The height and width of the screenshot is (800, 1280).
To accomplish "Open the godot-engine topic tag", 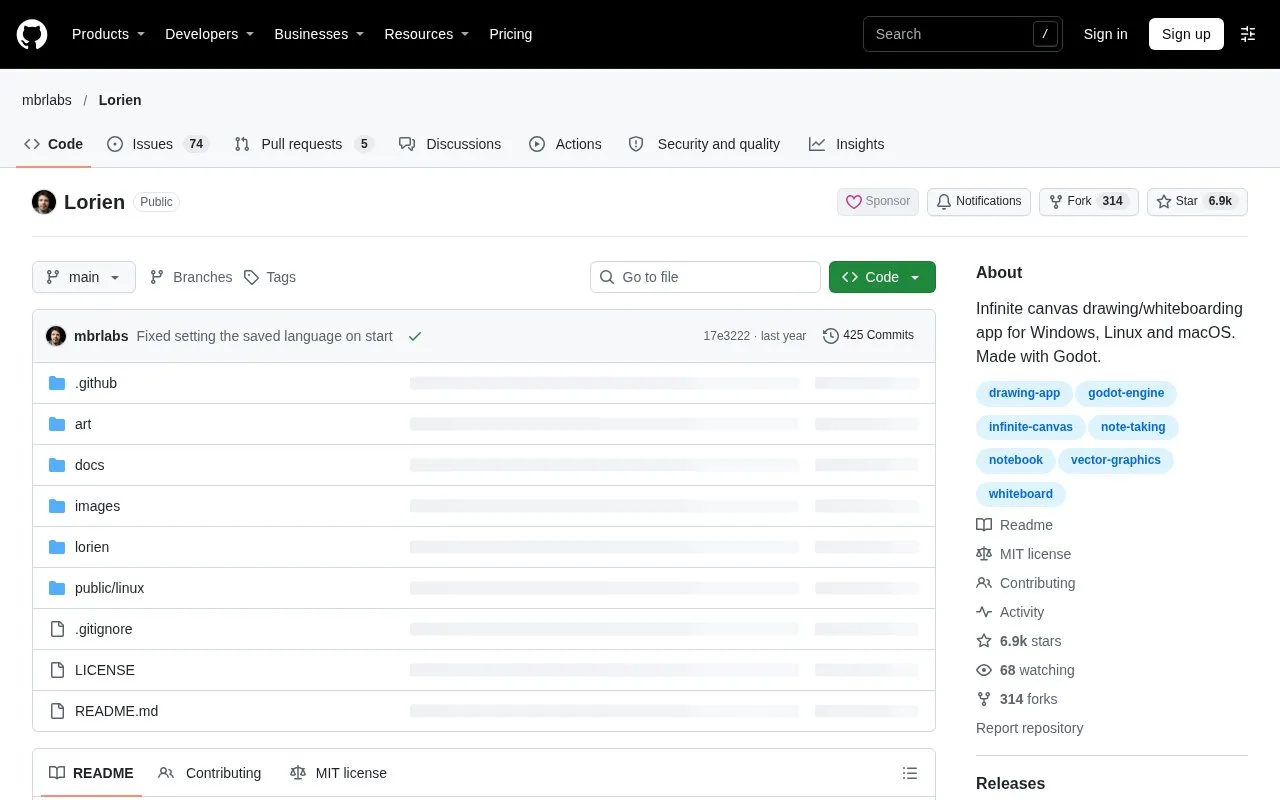I will [x=1126, y=393].
